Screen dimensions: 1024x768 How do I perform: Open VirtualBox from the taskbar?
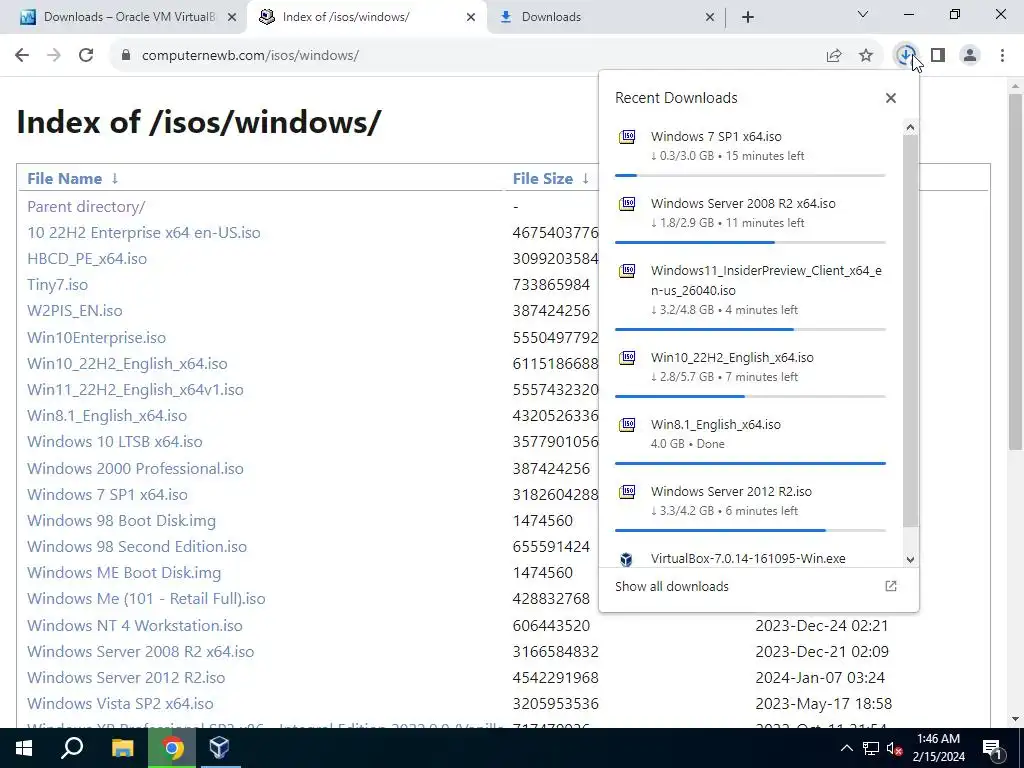coord(219,748)
